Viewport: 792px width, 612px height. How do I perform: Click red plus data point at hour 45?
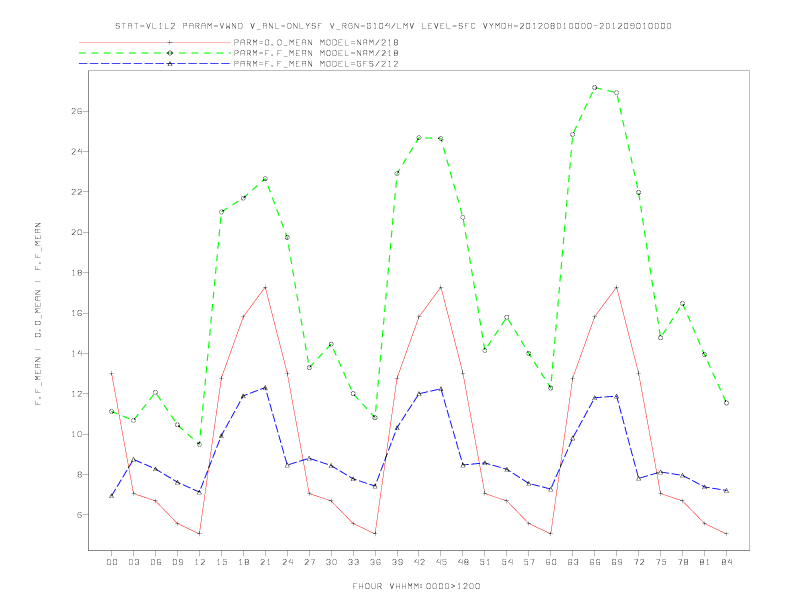(x=441, y=287)
